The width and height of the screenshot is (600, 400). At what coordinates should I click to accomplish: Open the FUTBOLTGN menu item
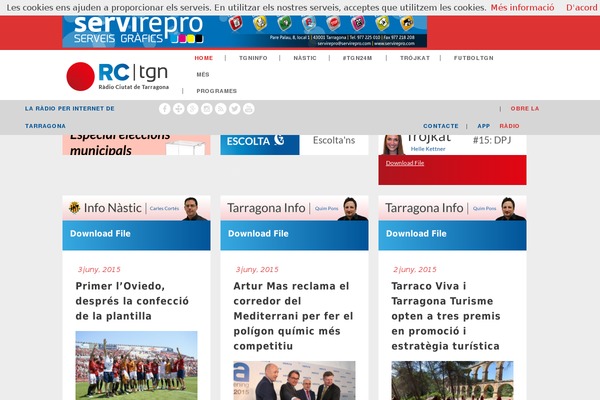click(474, 58)
